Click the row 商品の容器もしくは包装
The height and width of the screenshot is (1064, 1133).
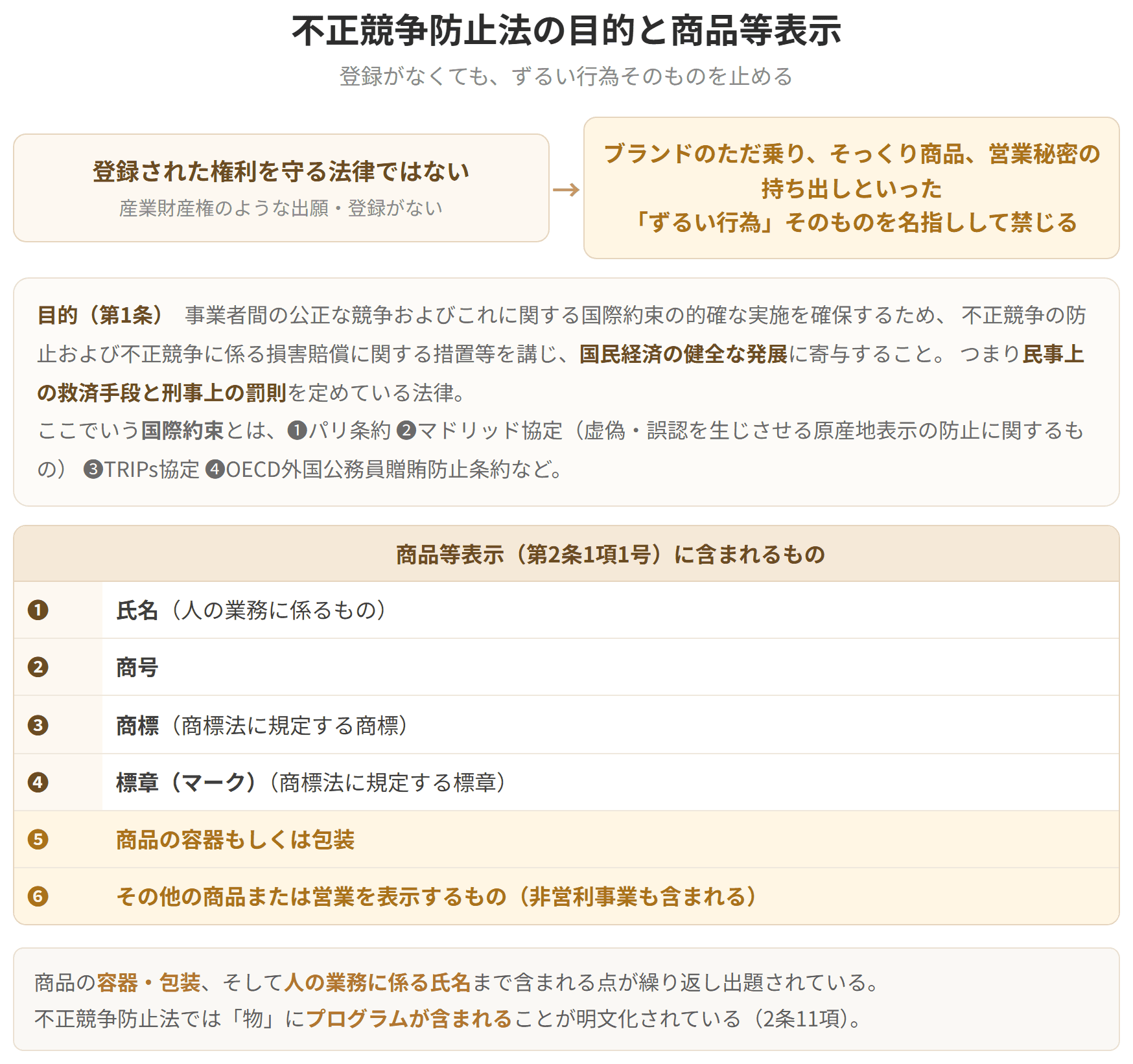(x=566, y=840)
